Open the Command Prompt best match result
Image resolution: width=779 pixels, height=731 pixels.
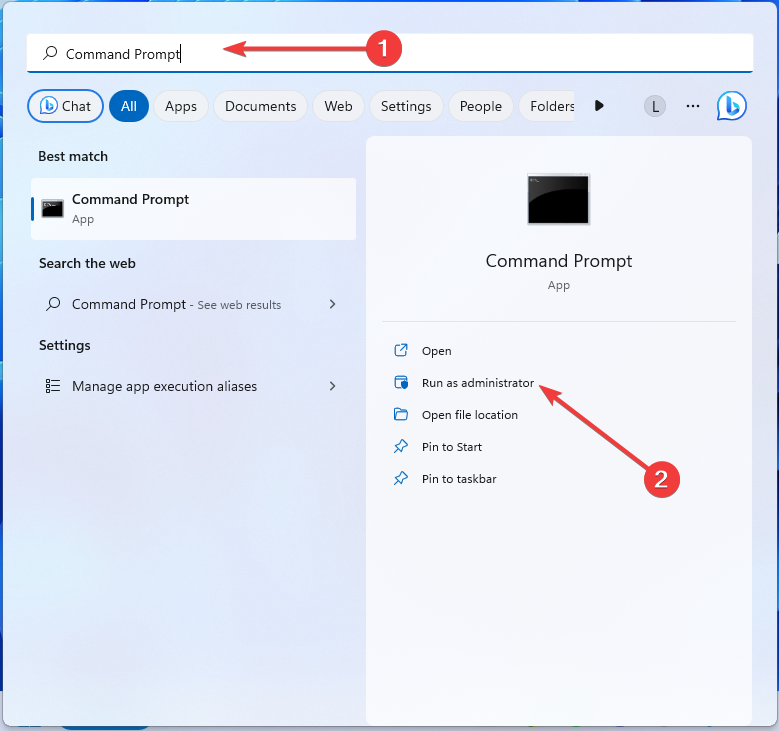[193, 209]
